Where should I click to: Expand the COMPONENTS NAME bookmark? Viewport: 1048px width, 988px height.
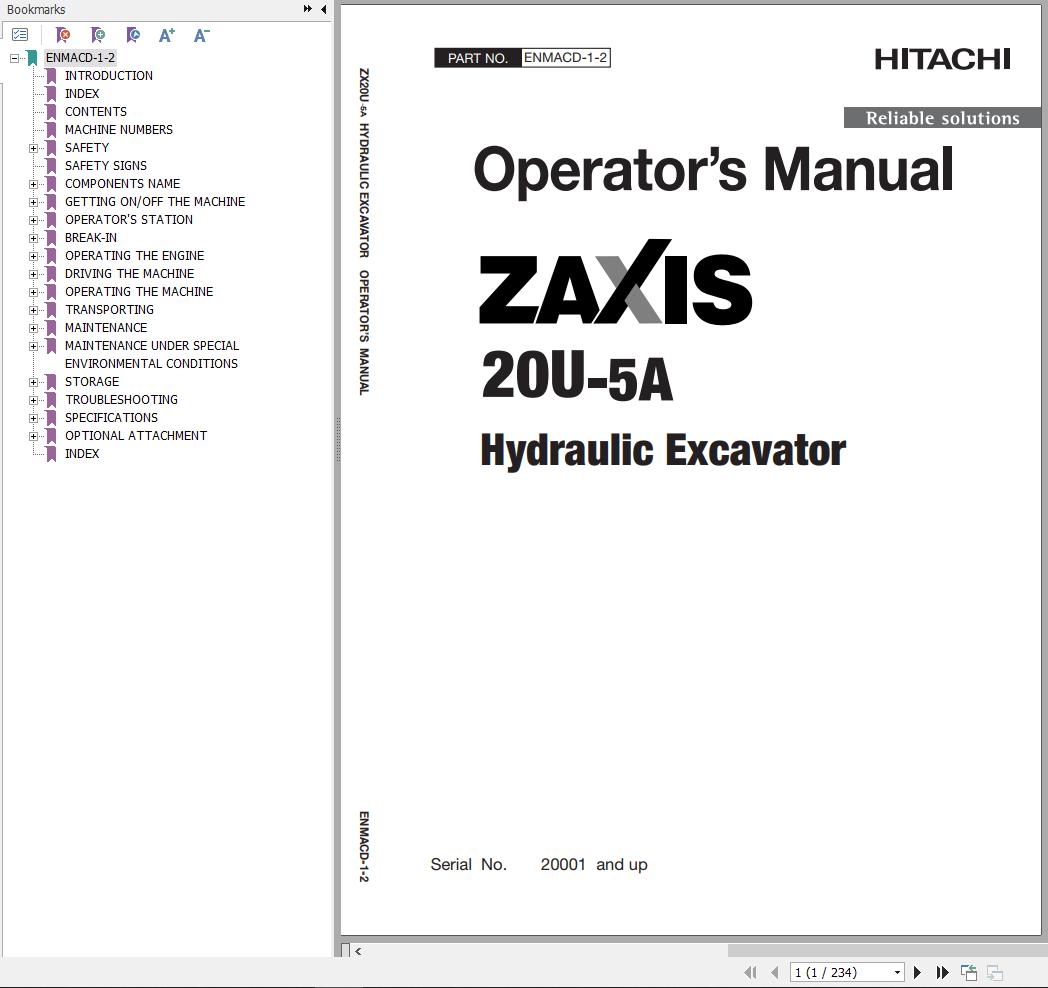33,184
